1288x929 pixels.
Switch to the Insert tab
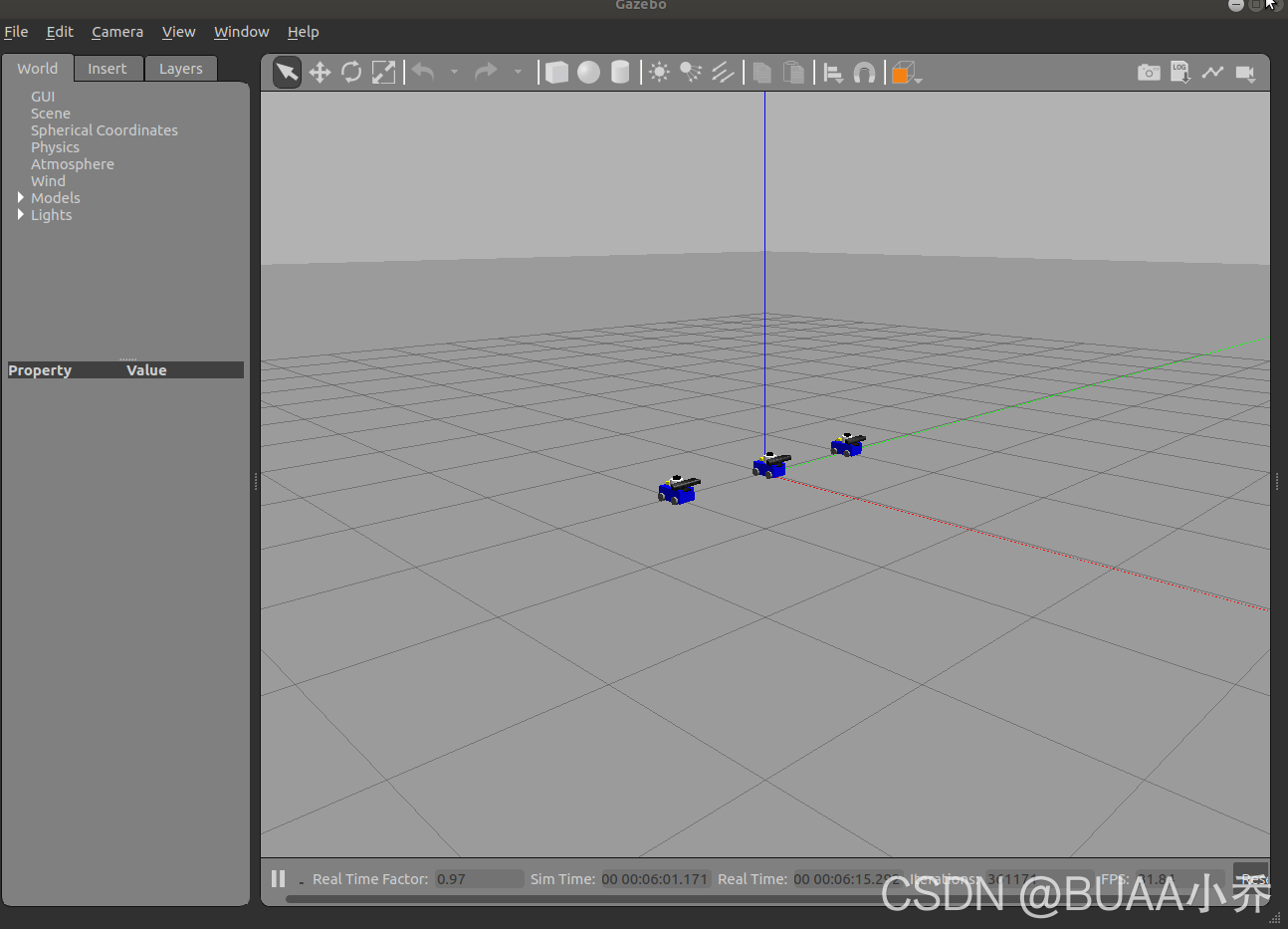click(107, 69)
